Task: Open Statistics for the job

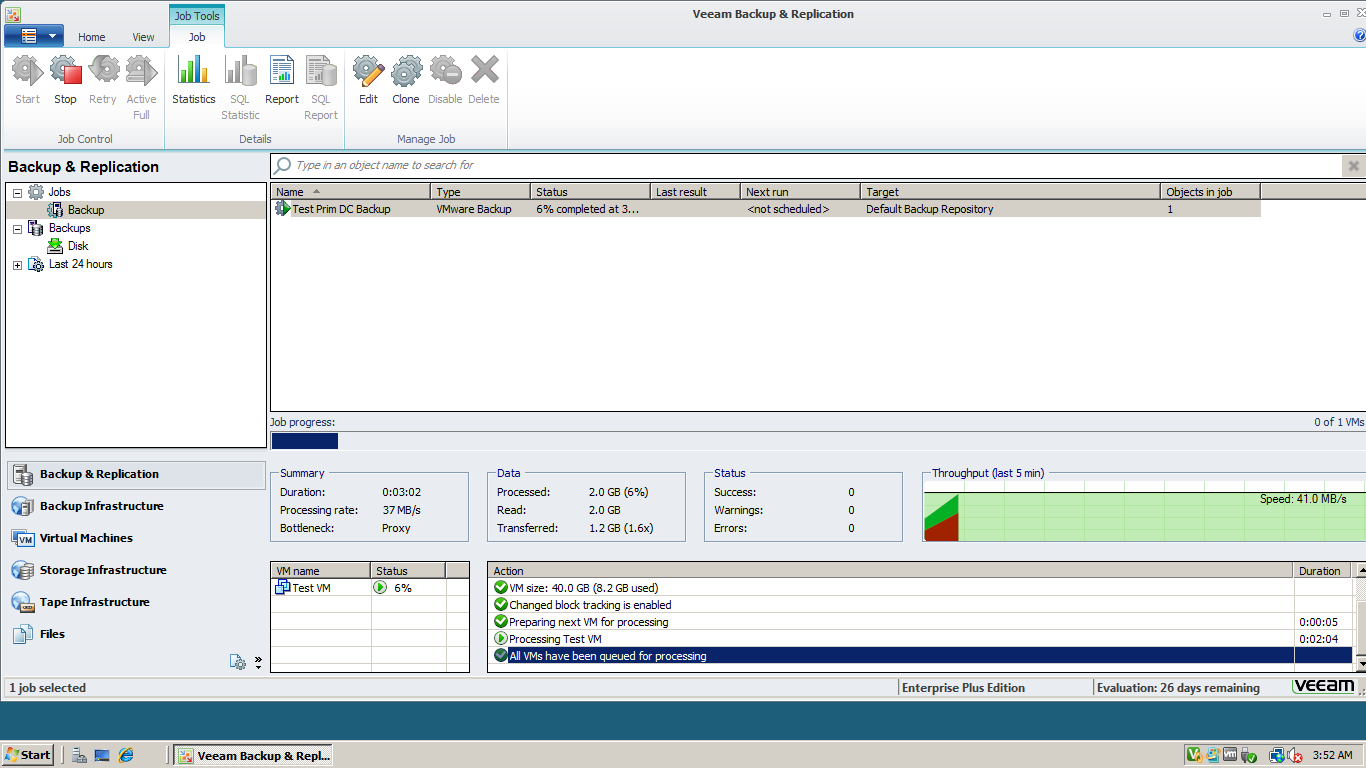Action: 193,80
